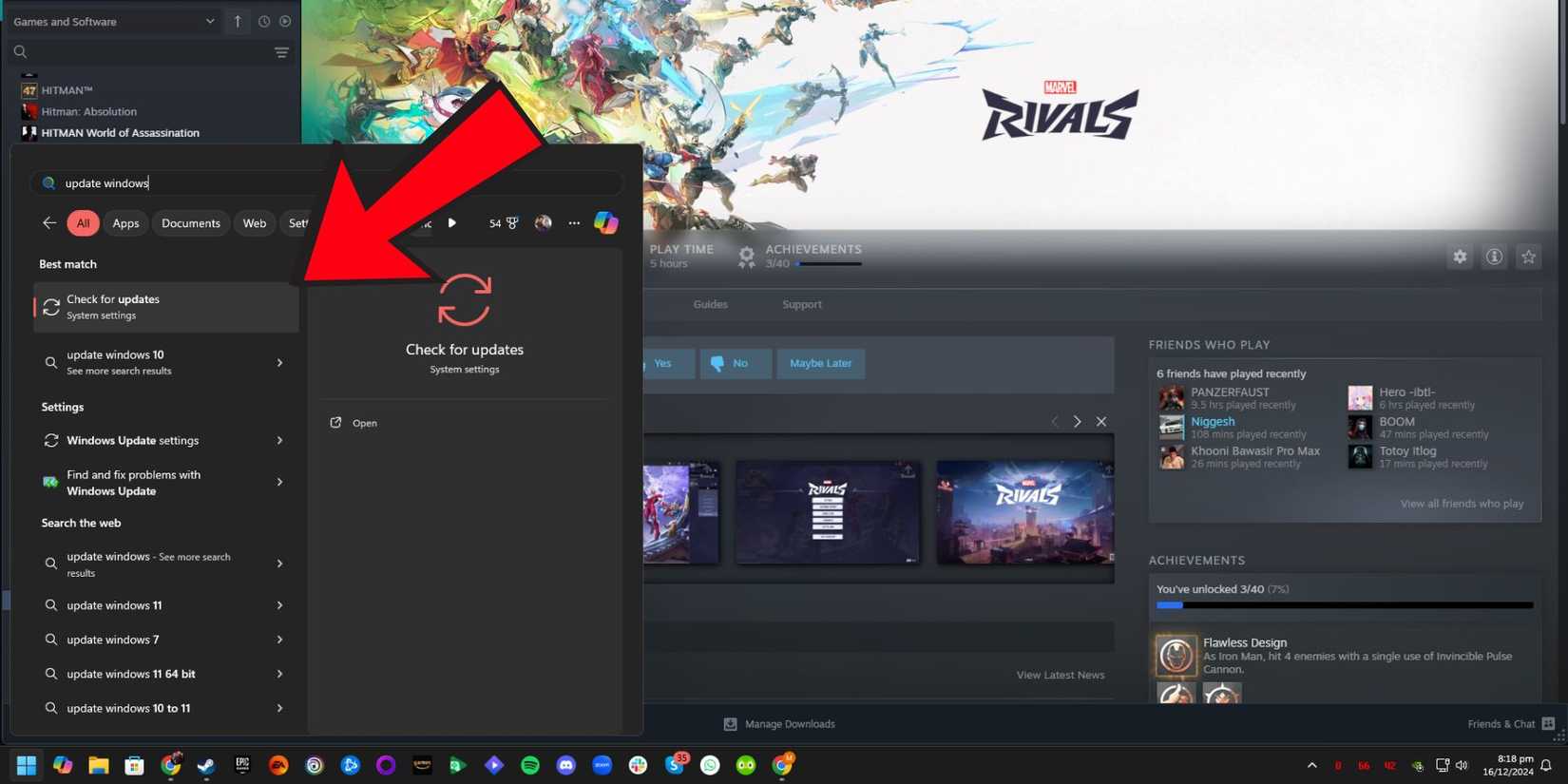Click View Latest News link
The width and height of the screenshot is (1568, 784).
1061,675
